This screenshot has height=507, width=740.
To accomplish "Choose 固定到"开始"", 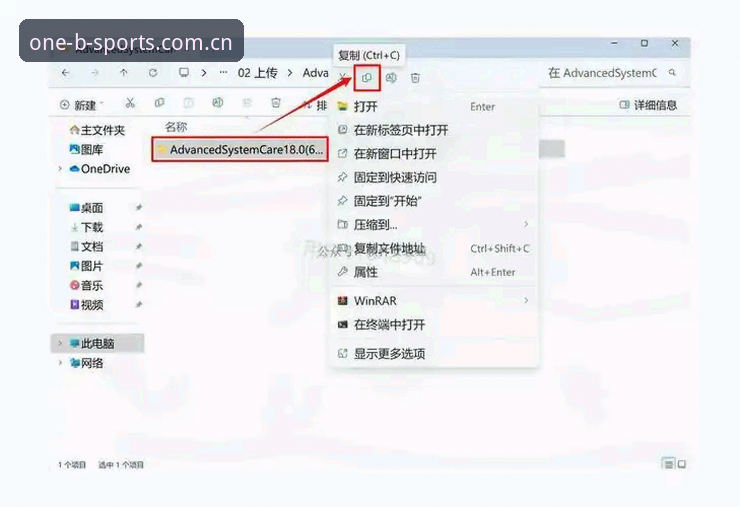I will [434, 201].
